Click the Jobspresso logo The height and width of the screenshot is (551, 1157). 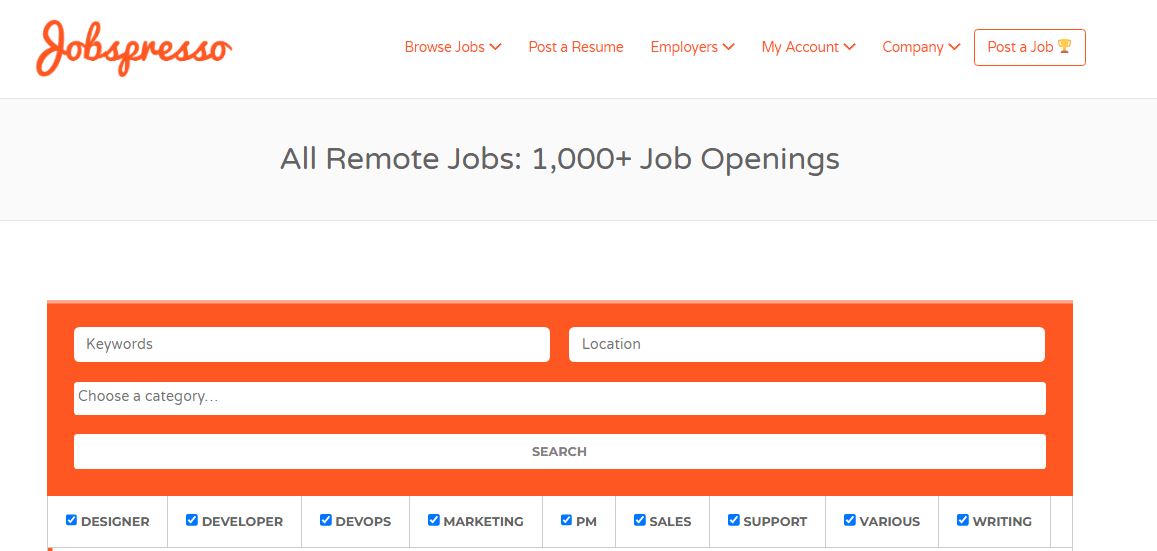pos(134,48)
